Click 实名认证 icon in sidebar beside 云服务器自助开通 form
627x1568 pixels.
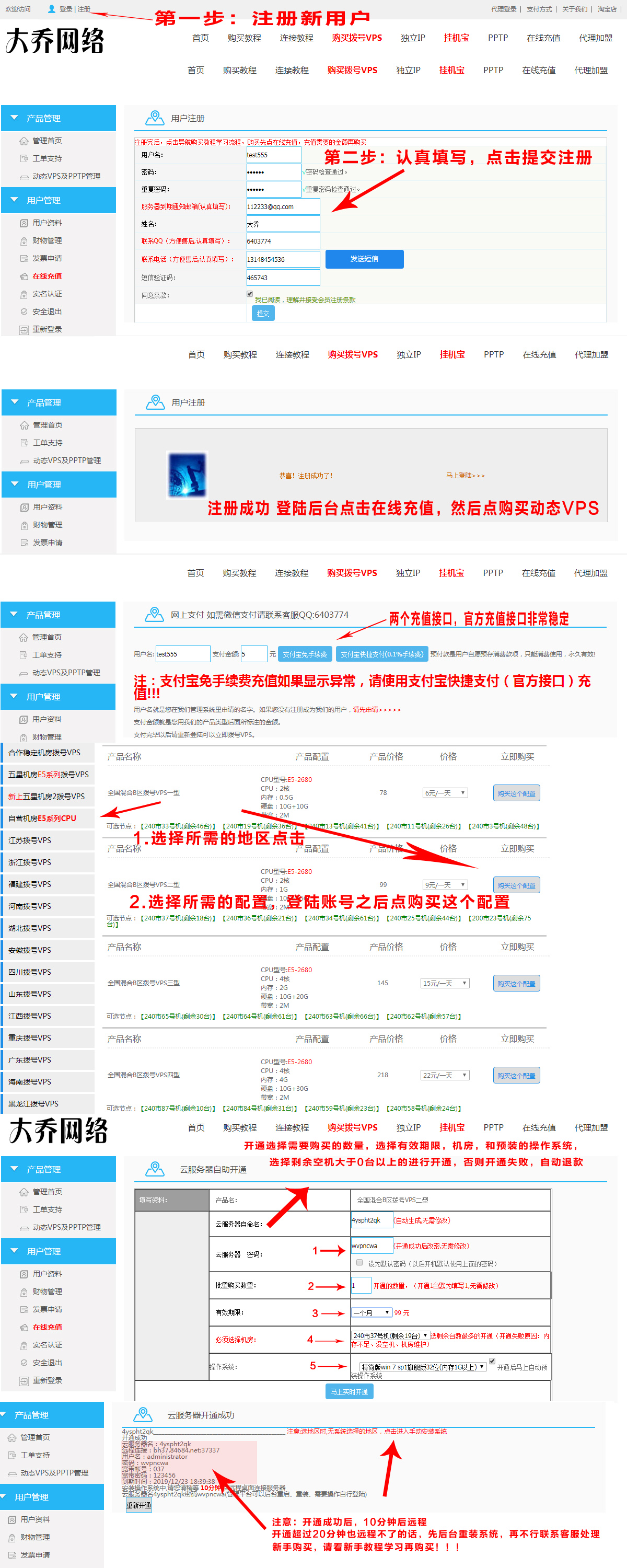point(25,1345)
